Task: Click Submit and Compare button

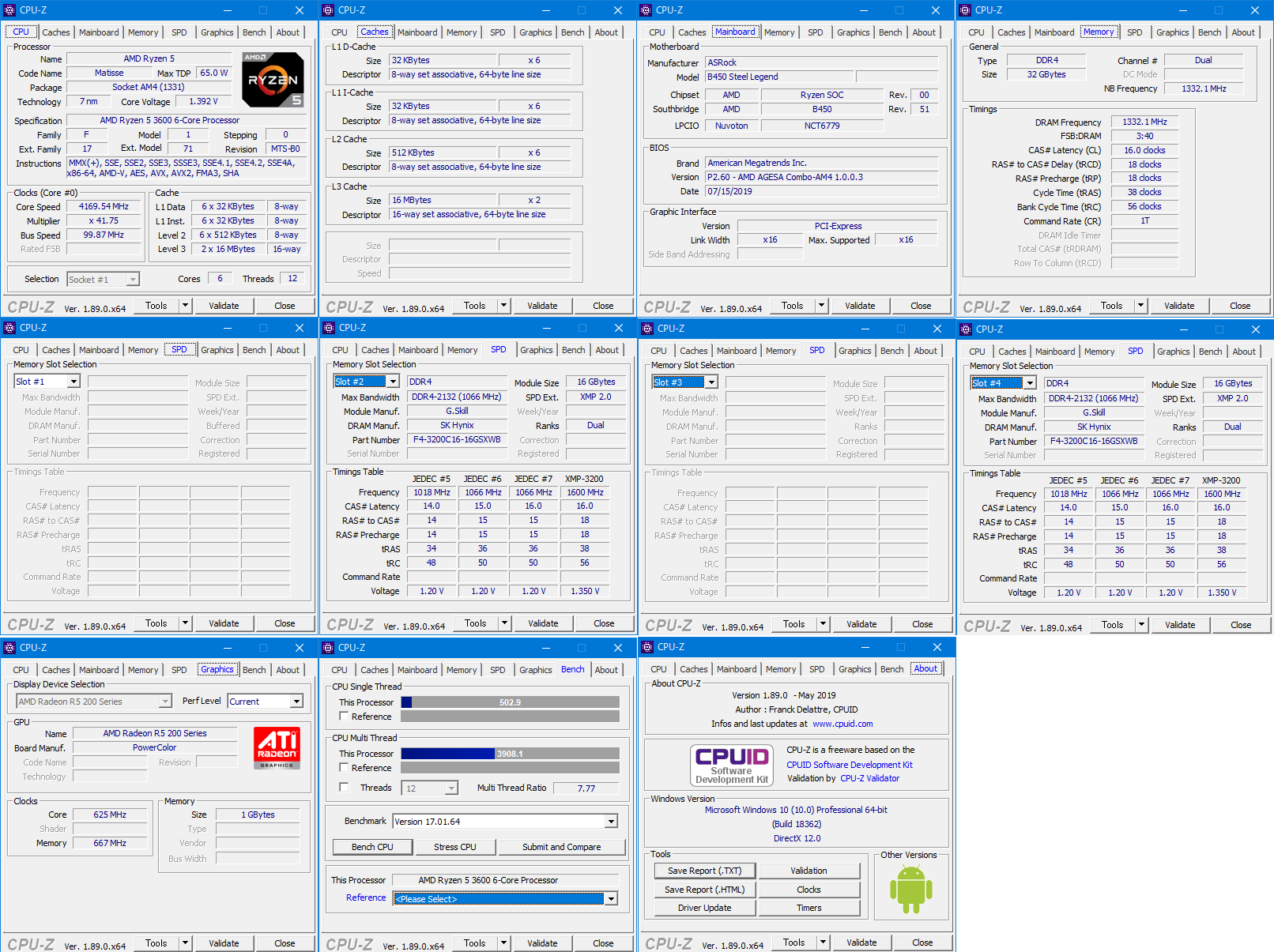Action: click(x=561, y=847)
